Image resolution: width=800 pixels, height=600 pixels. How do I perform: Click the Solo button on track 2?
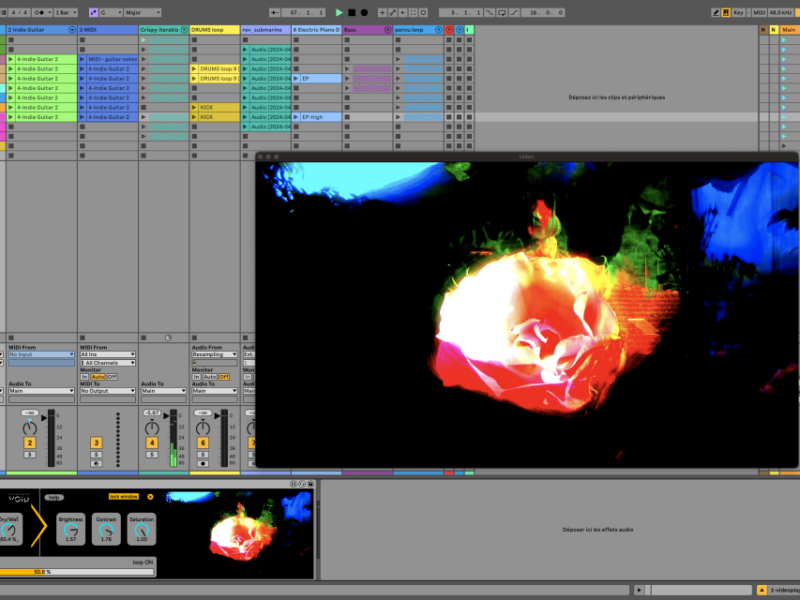click(x=30, y=454)
